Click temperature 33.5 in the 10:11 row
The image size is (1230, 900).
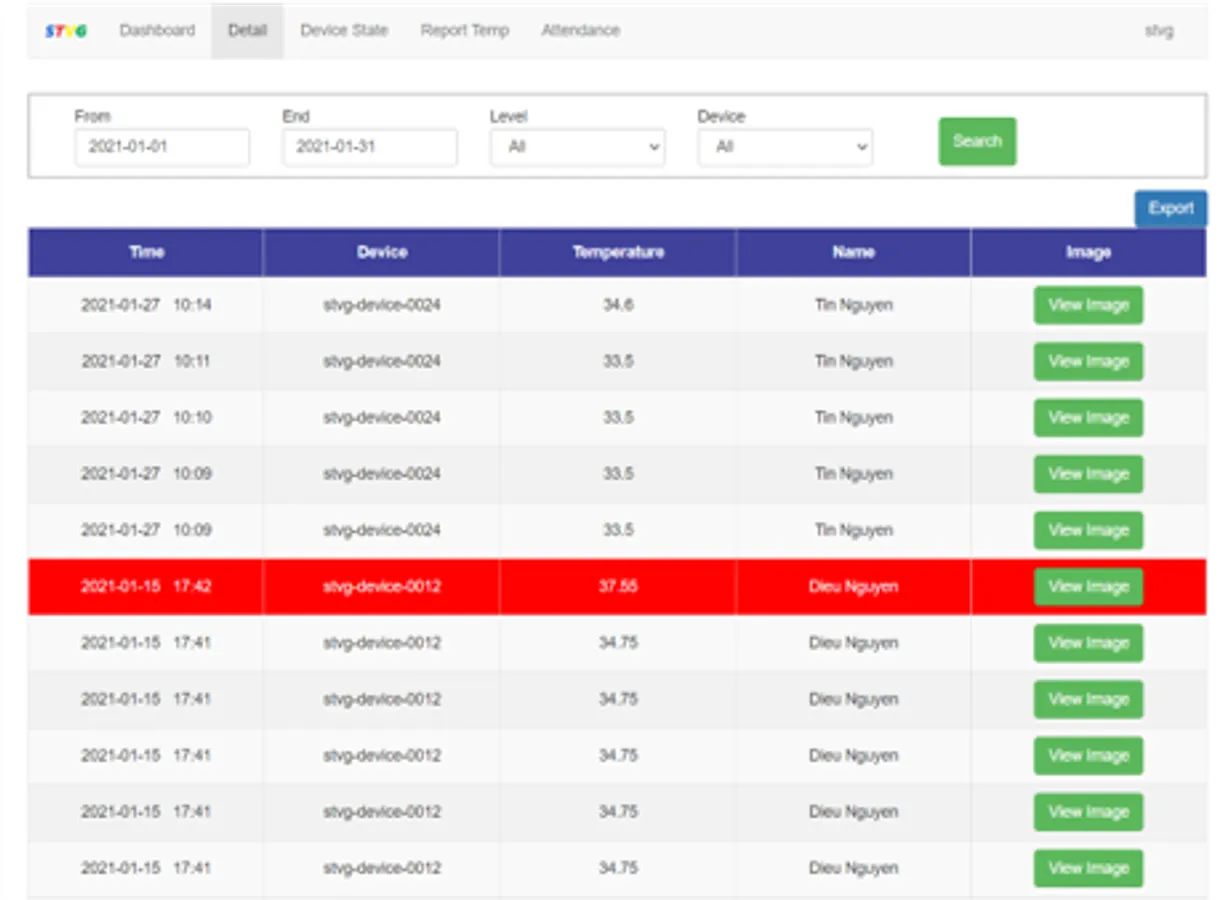[x=618, y=361]
